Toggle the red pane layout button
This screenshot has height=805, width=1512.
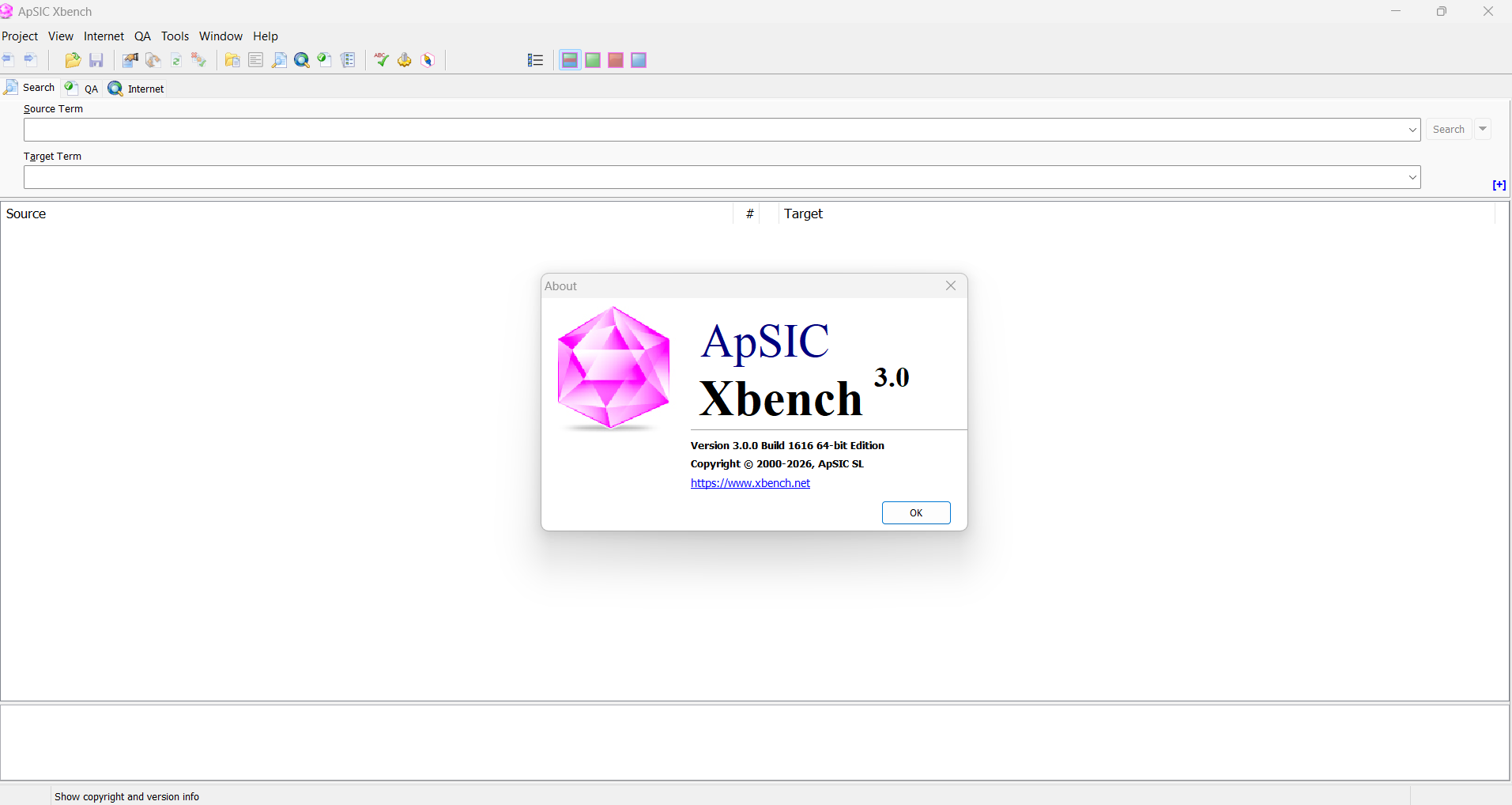coord(616,60)
